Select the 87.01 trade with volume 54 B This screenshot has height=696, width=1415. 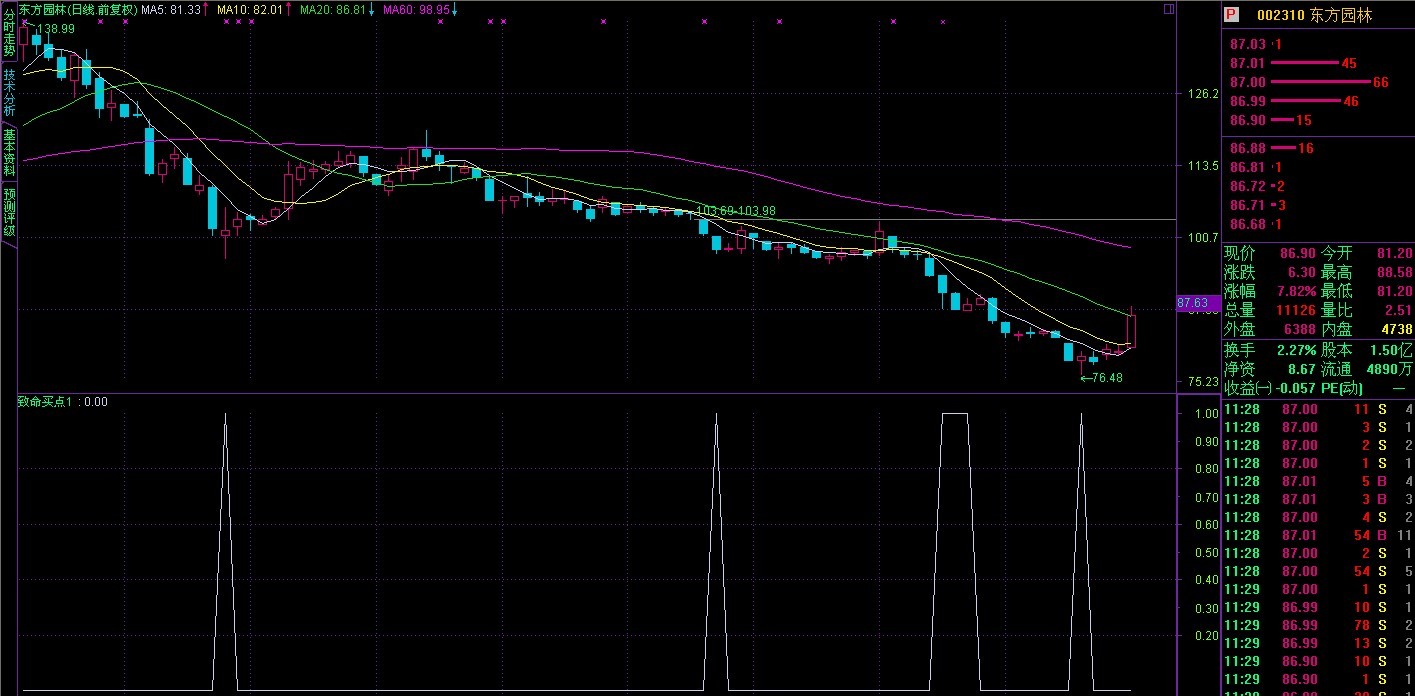click(1318, 535)
